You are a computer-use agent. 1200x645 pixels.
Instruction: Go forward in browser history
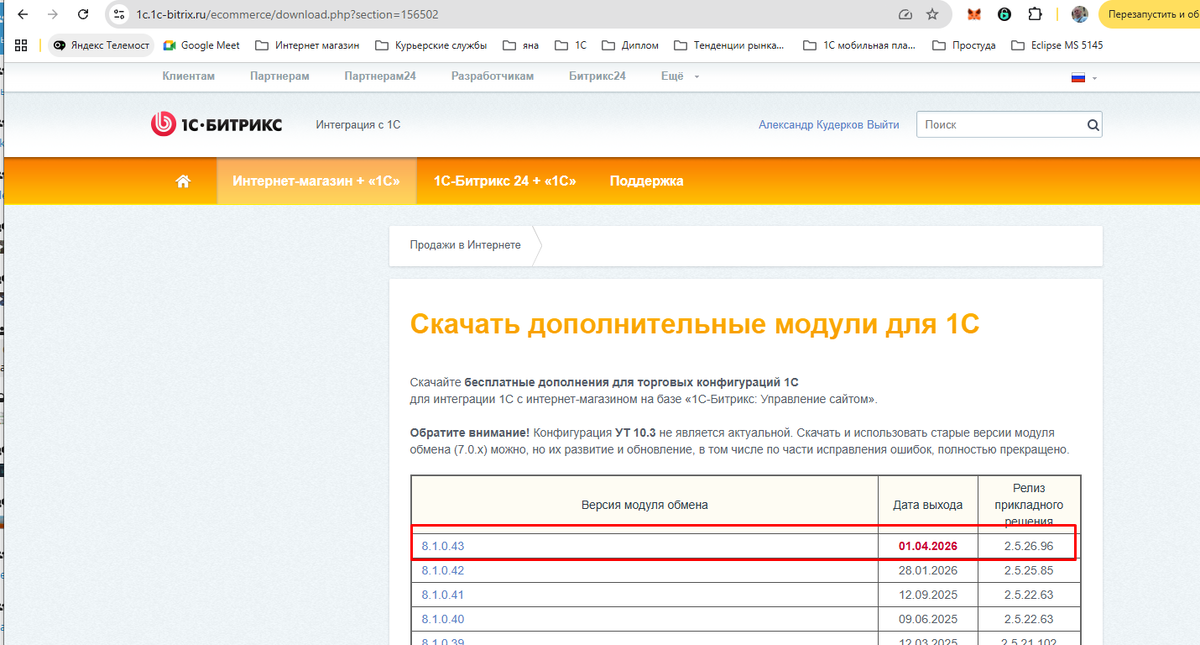(52, 15)
